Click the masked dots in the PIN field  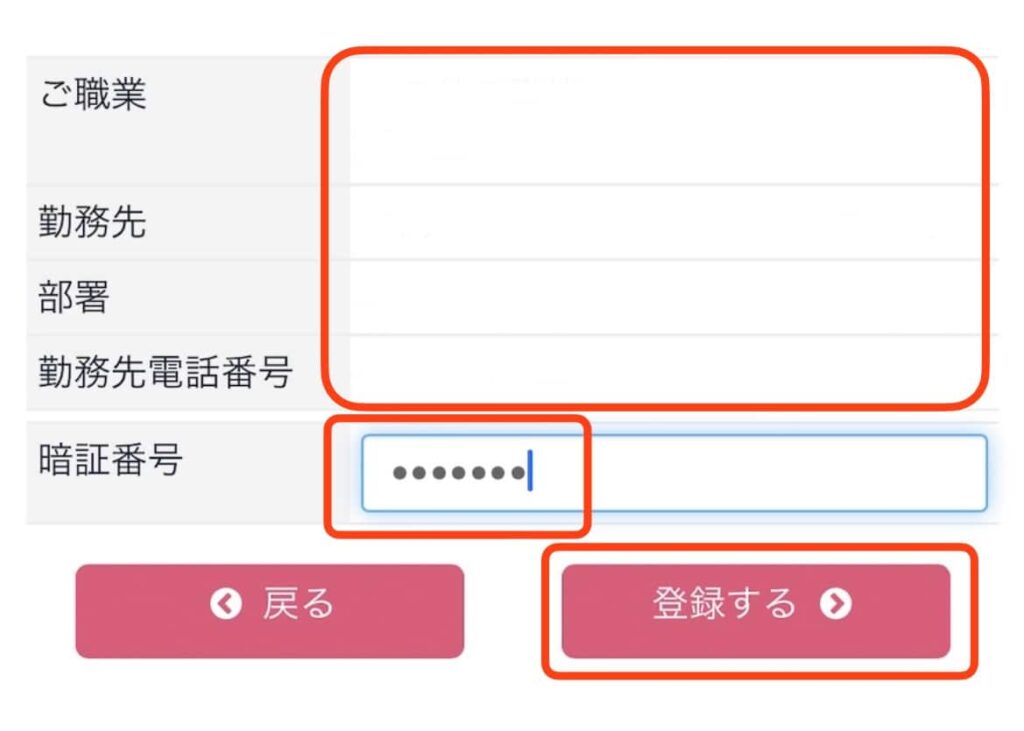pyautogui.click(x=458, y=472)
